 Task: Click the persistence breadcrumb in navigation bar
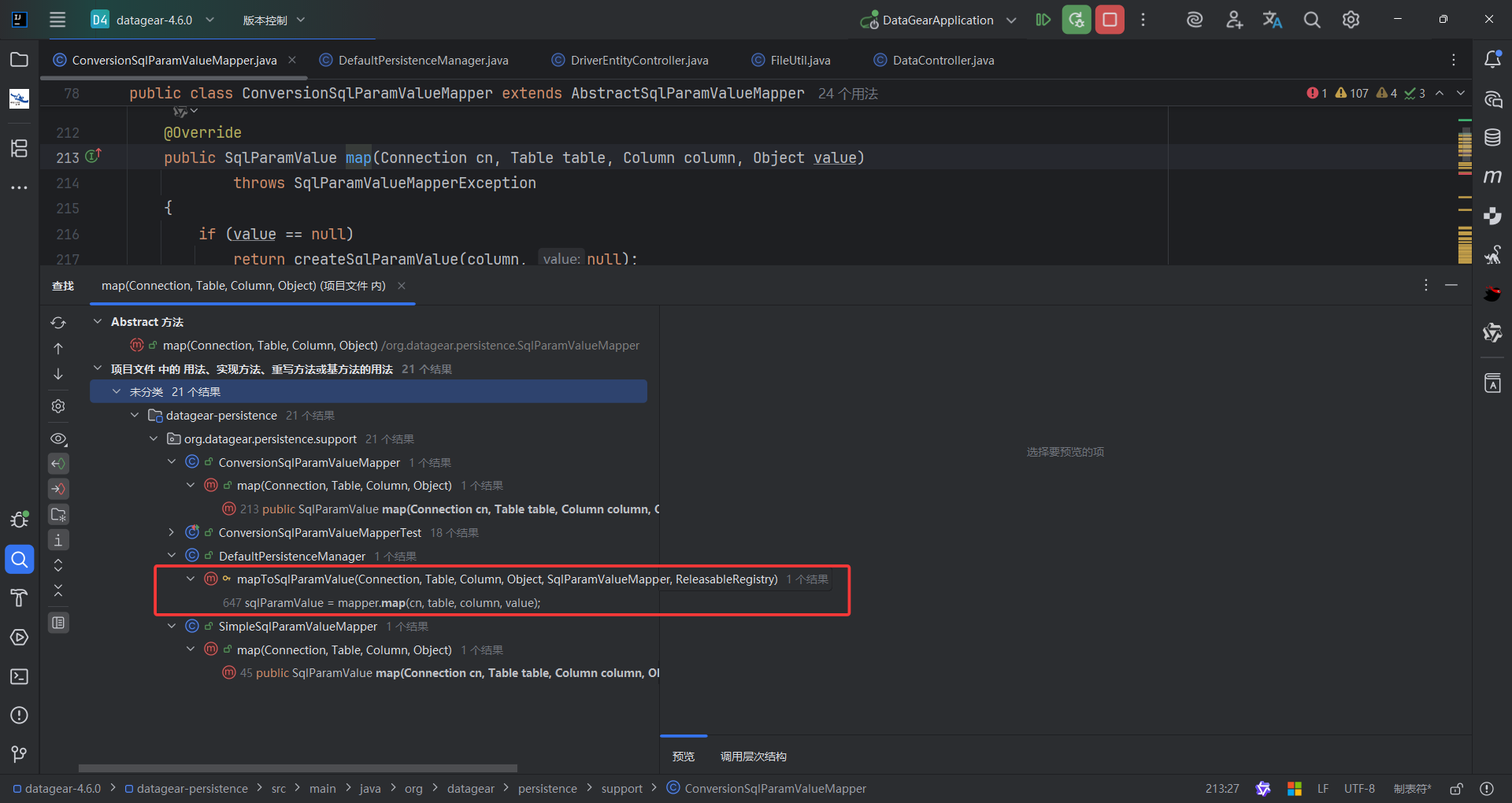point(547,789)
